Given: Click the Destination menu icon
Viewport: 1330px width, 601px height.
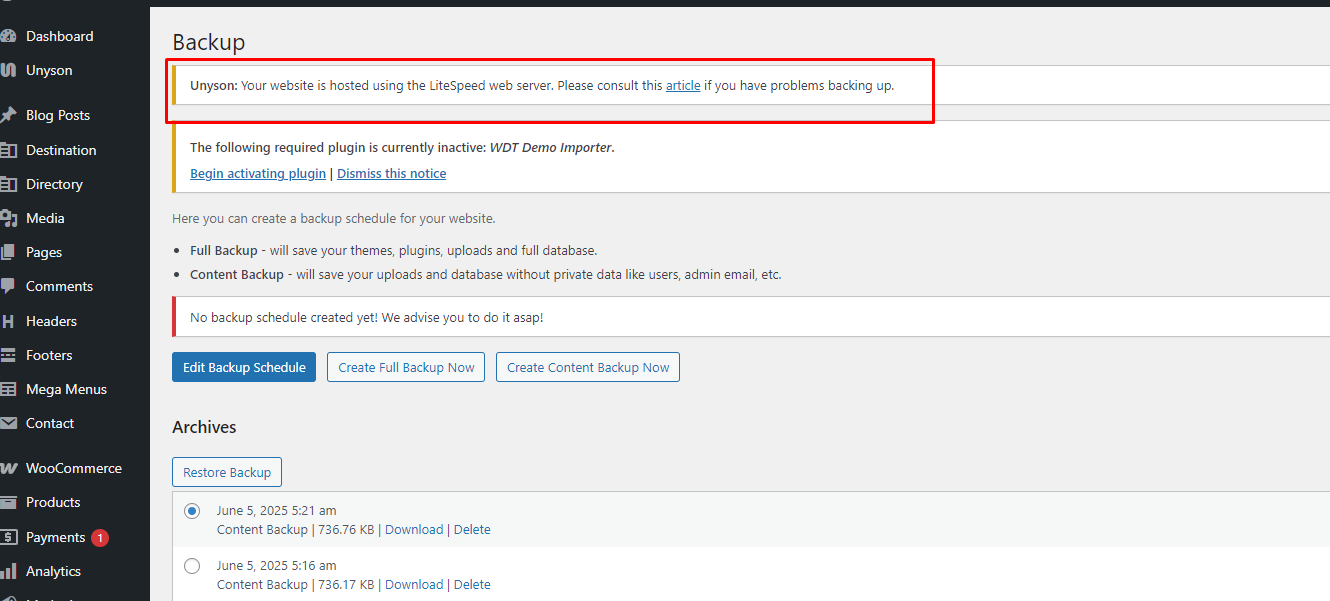Looking at the screenshot, I should point(8,150).
